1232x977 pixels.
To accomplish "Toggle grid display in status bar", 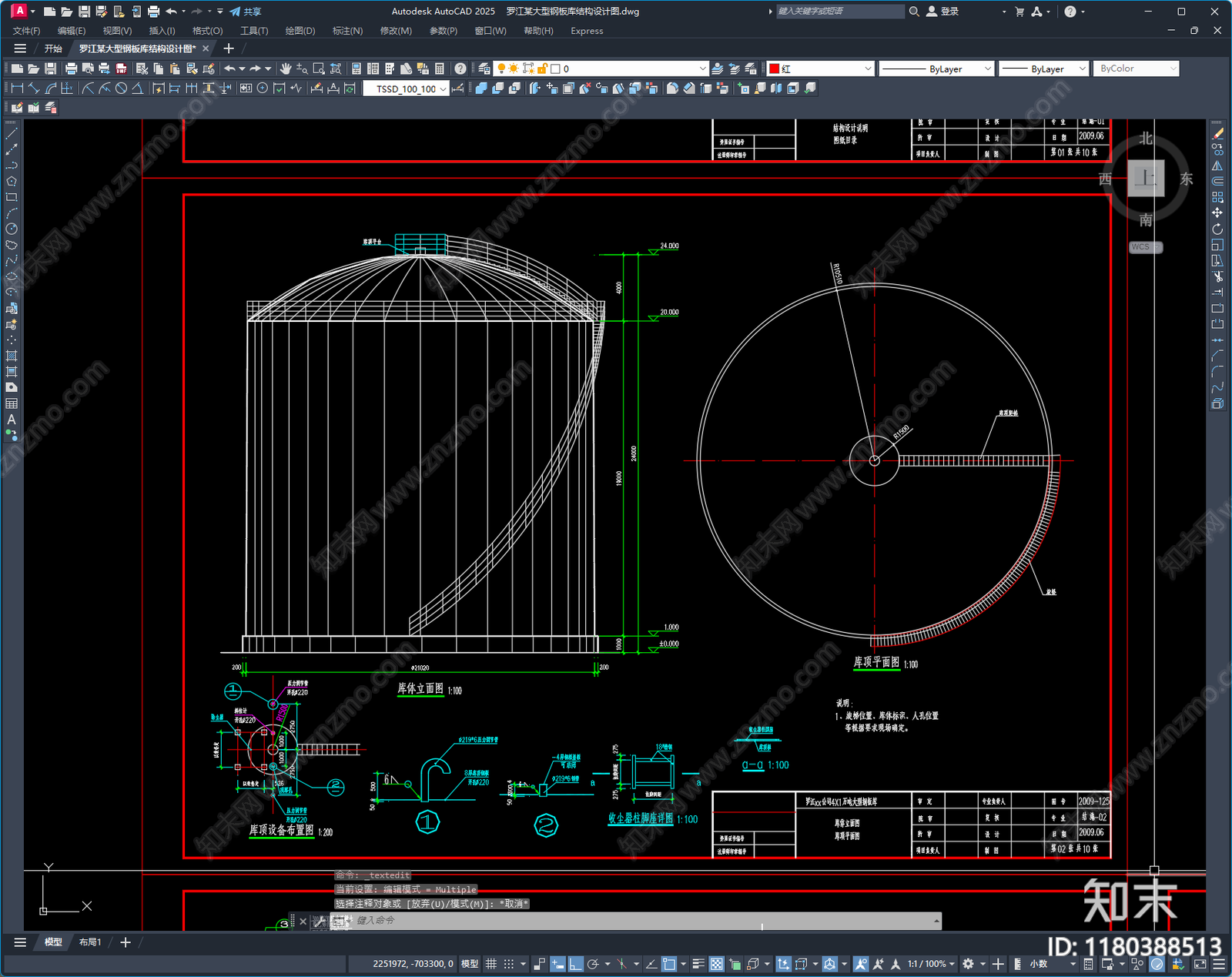I will click(x=491, y=964).
